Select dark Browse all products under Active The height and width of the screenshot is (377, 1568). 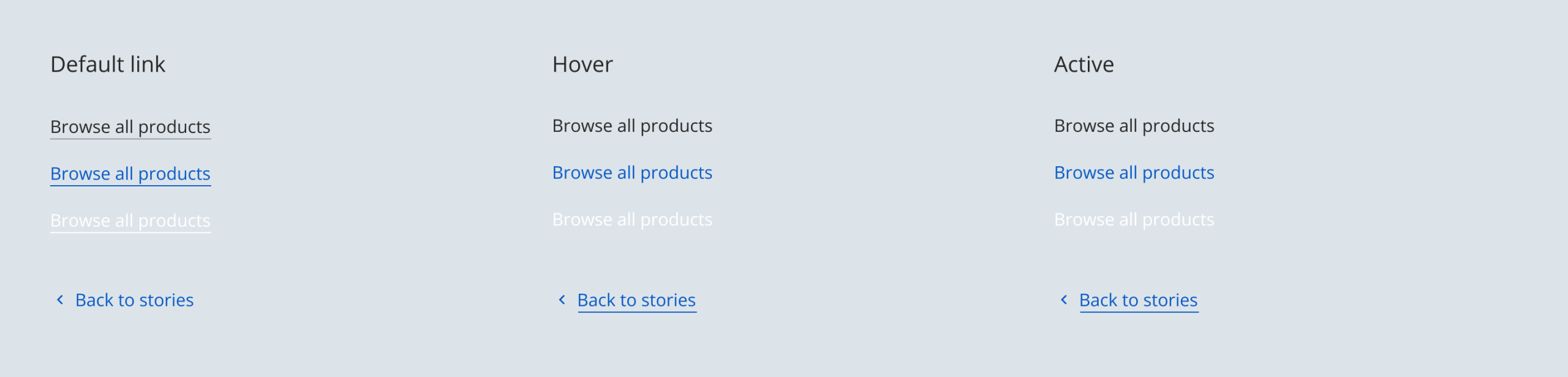coord(1134,126)
